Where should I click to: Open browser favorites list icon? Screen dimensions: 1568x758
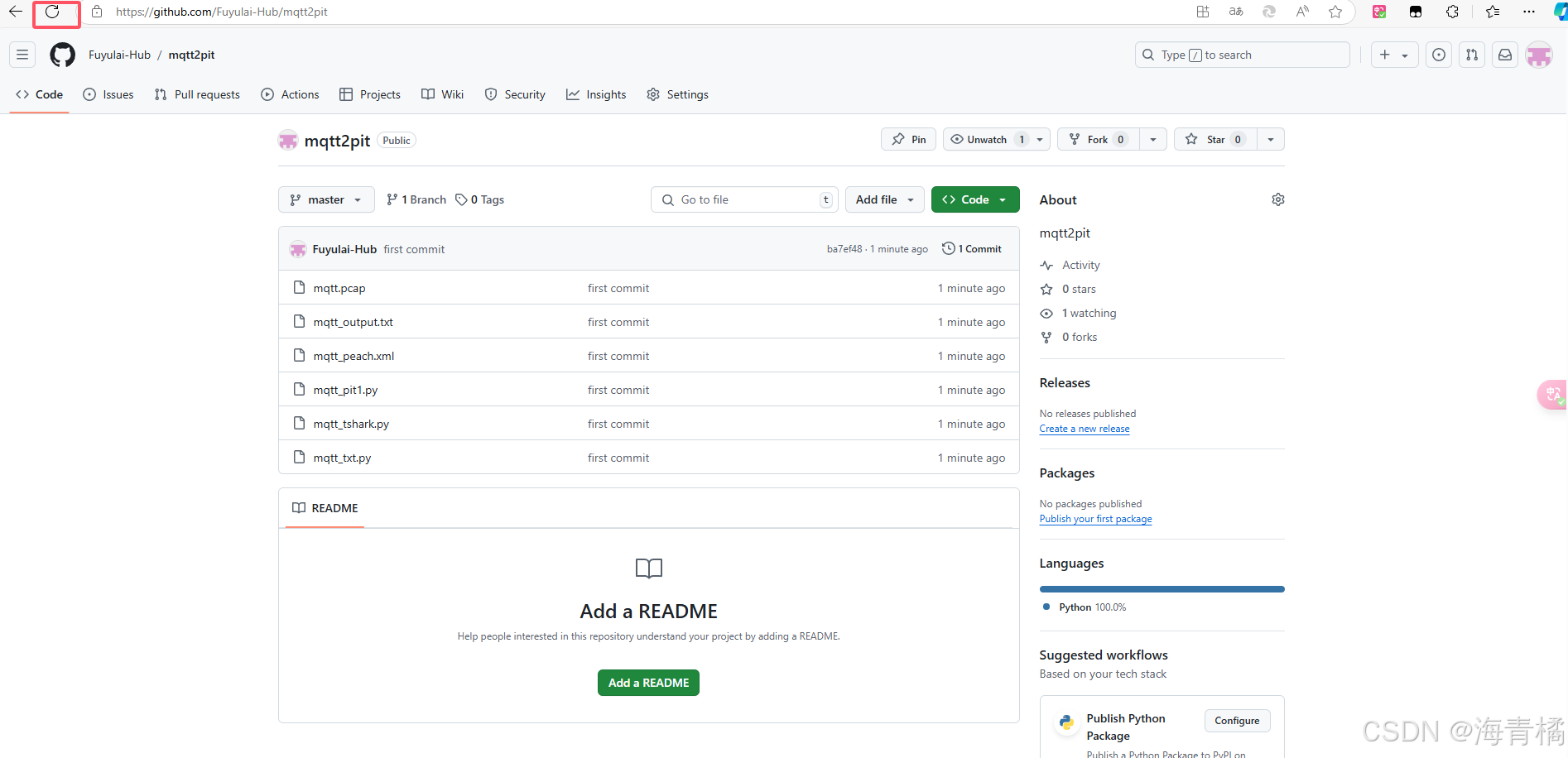pyautogui.click(x=1492, y=12)
